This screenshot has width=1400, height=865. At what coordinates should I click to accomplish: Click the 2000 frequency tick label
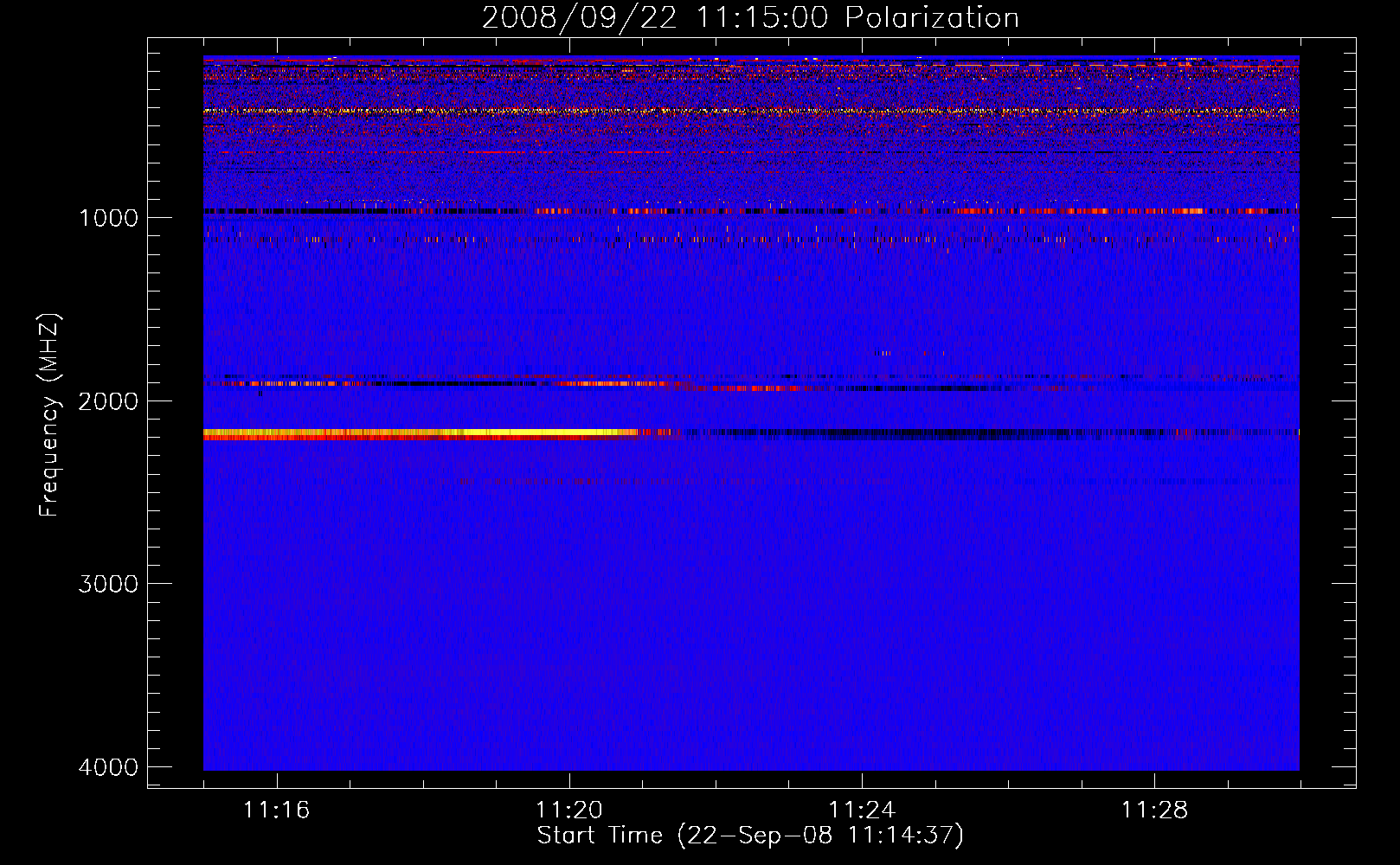pos(108,401)
